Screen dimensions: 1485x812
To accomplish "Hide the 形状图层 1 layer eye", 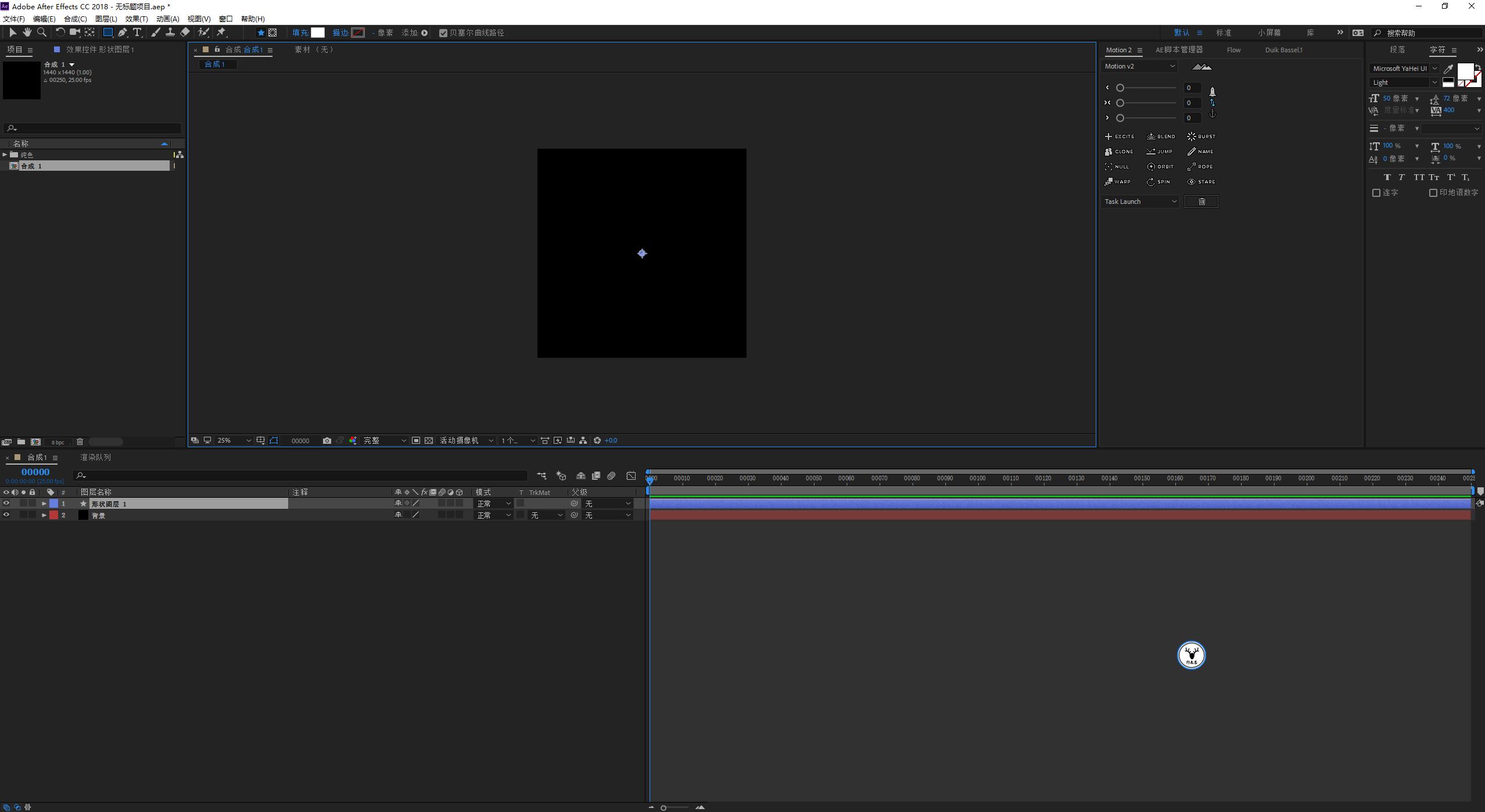I will pos(6,504).
